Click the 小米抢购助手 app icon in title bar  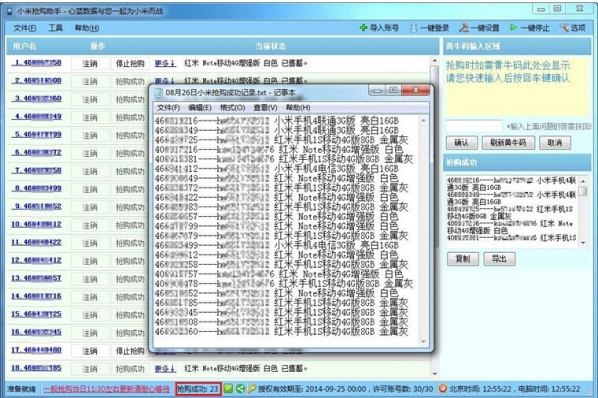[x=10, y=11]
